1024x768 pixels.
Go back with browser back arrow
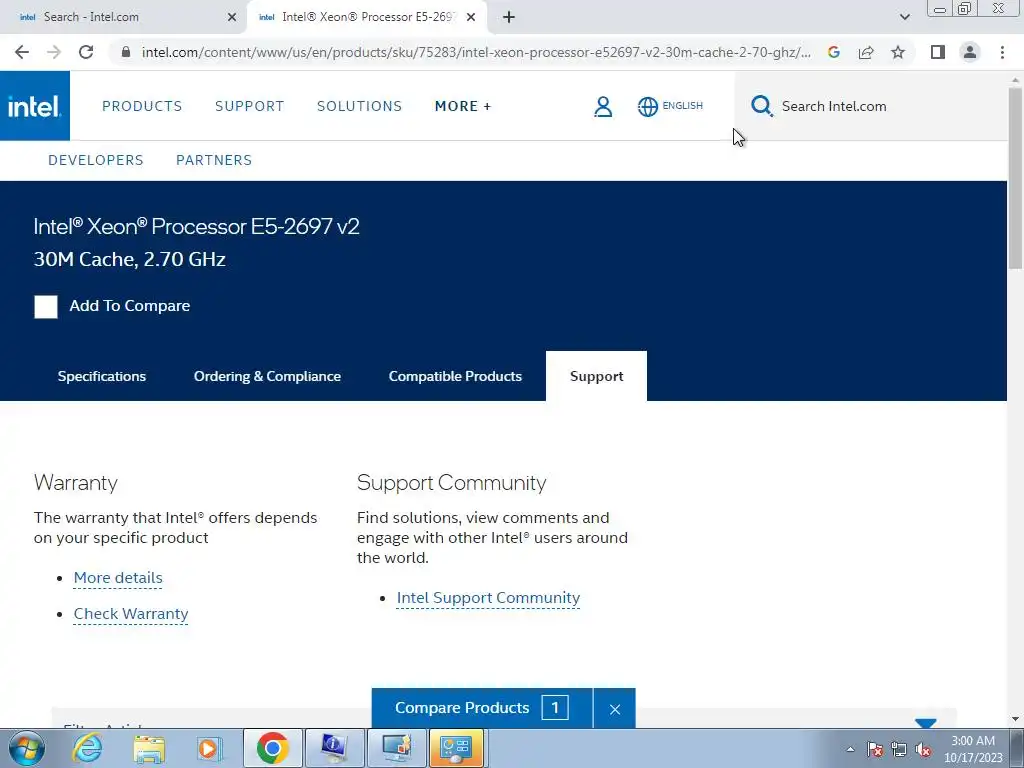[x=22, y=52]
